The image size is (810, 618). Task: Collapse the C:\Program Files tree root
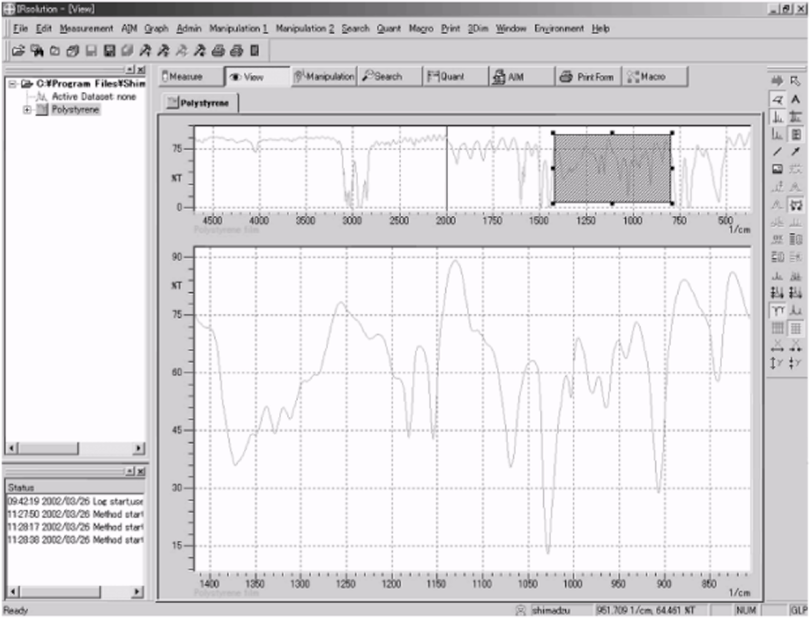[12, 84]
